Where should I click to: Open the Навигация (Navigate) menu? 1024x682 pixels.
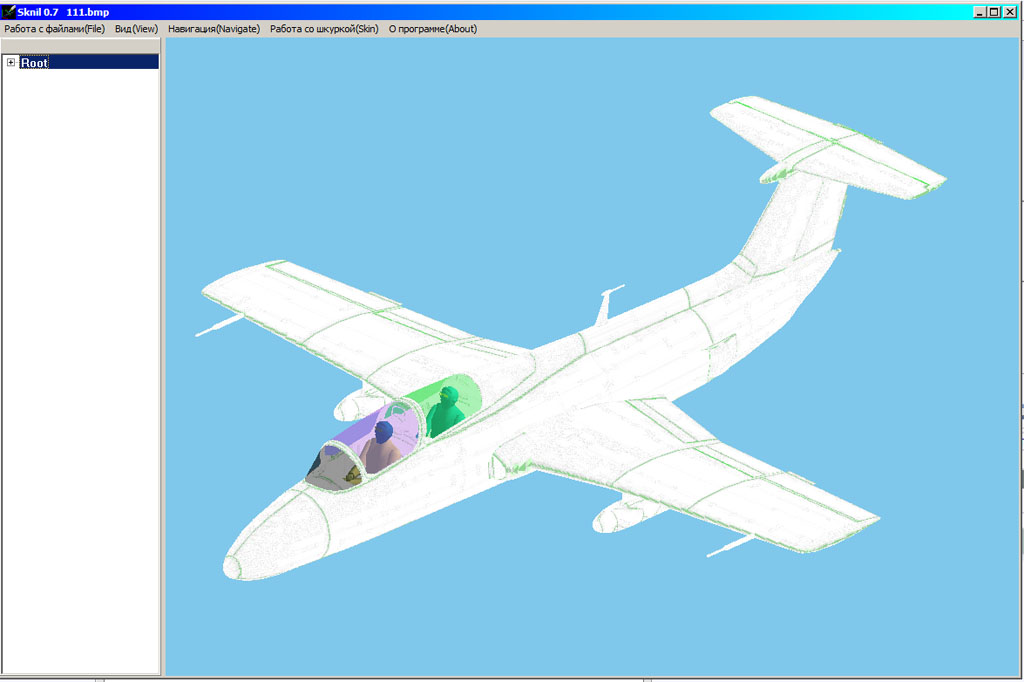point(214,29)
